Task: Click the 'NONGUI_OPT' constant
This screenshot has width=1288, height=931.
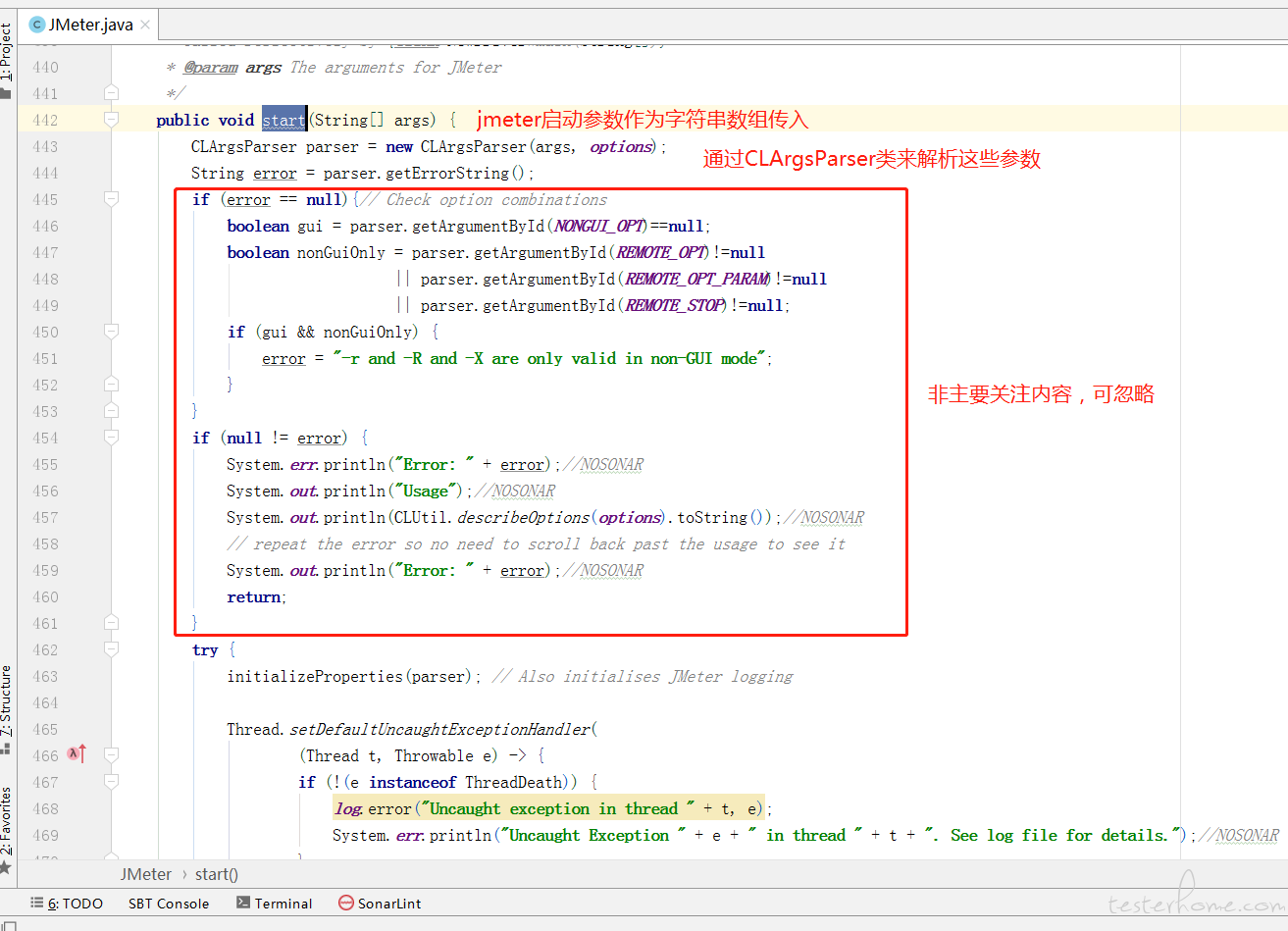Action: pyautogui.click(x=599, y=226)
